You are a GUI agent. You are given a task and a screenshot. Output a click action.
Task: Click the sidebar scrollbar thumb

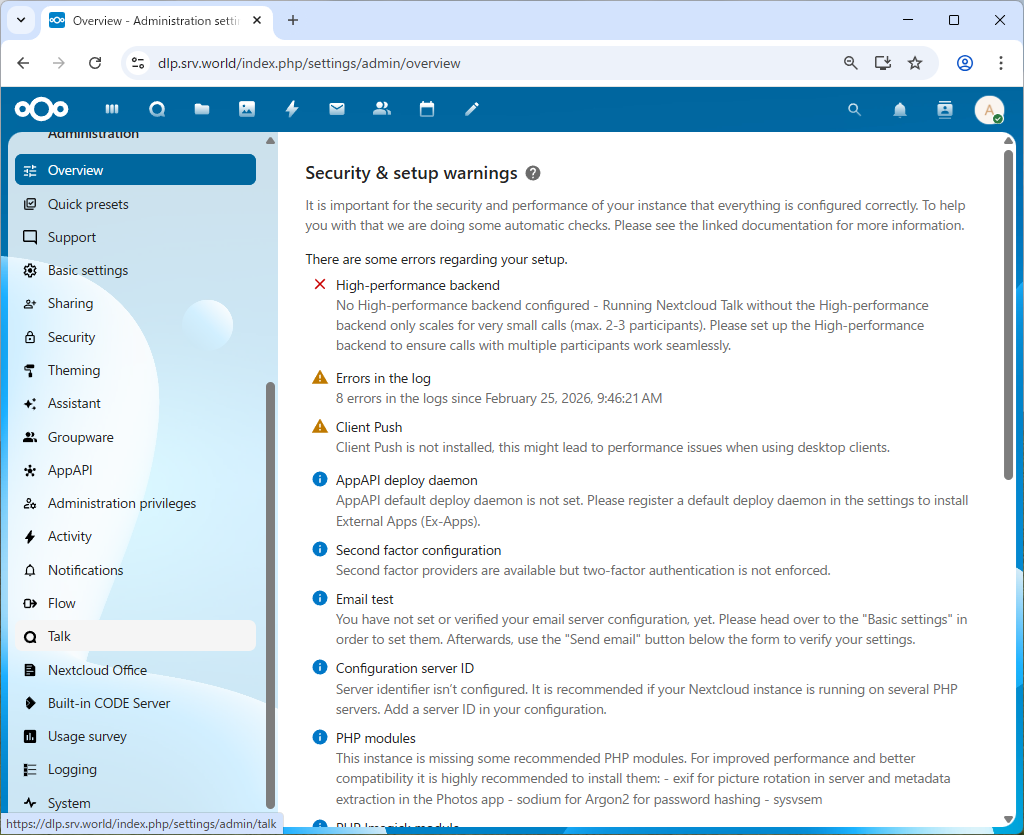point(270,595)
